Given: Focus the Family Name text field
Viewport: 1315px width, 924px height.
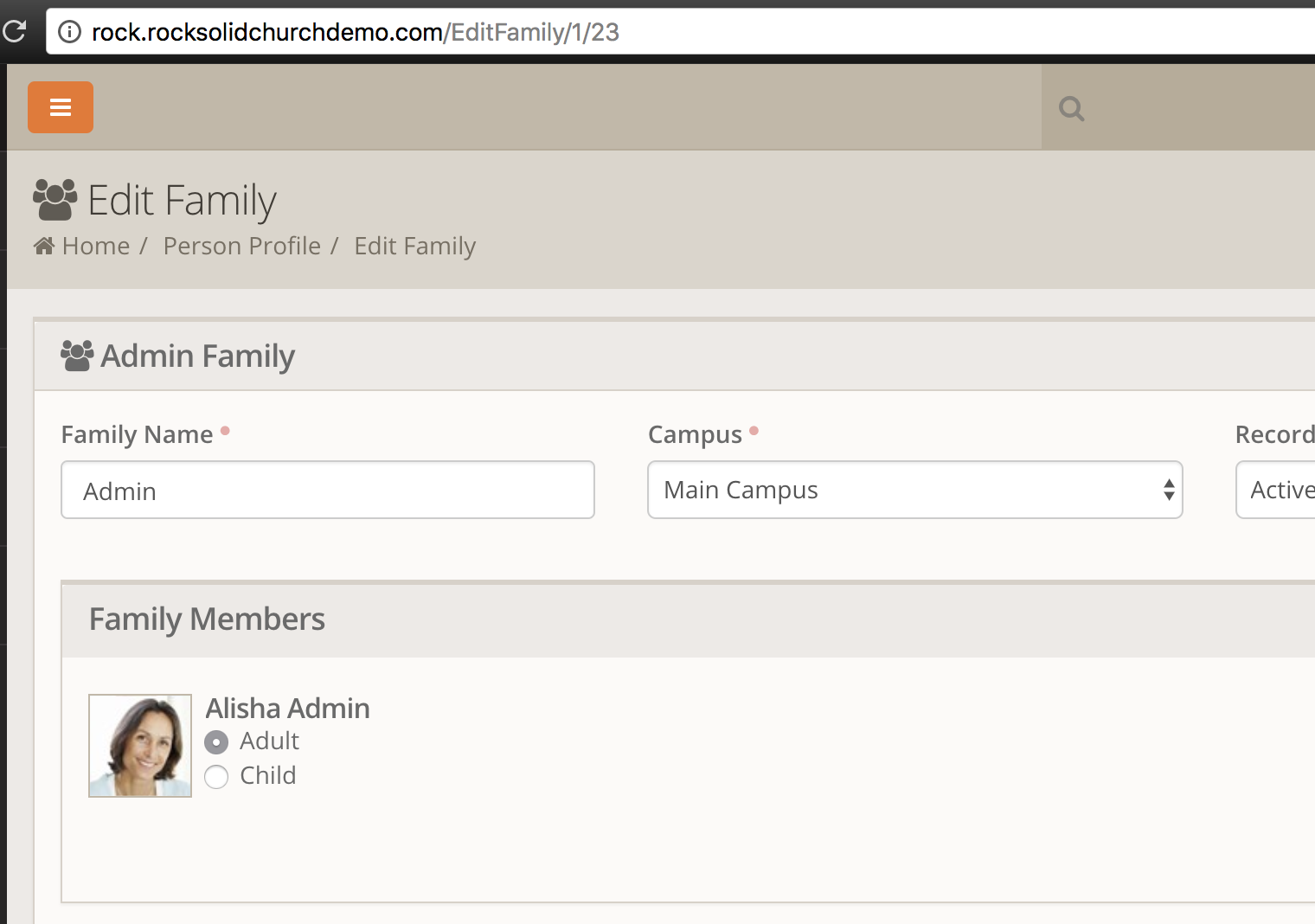Looking at the screenshot, I should point(327,490).
